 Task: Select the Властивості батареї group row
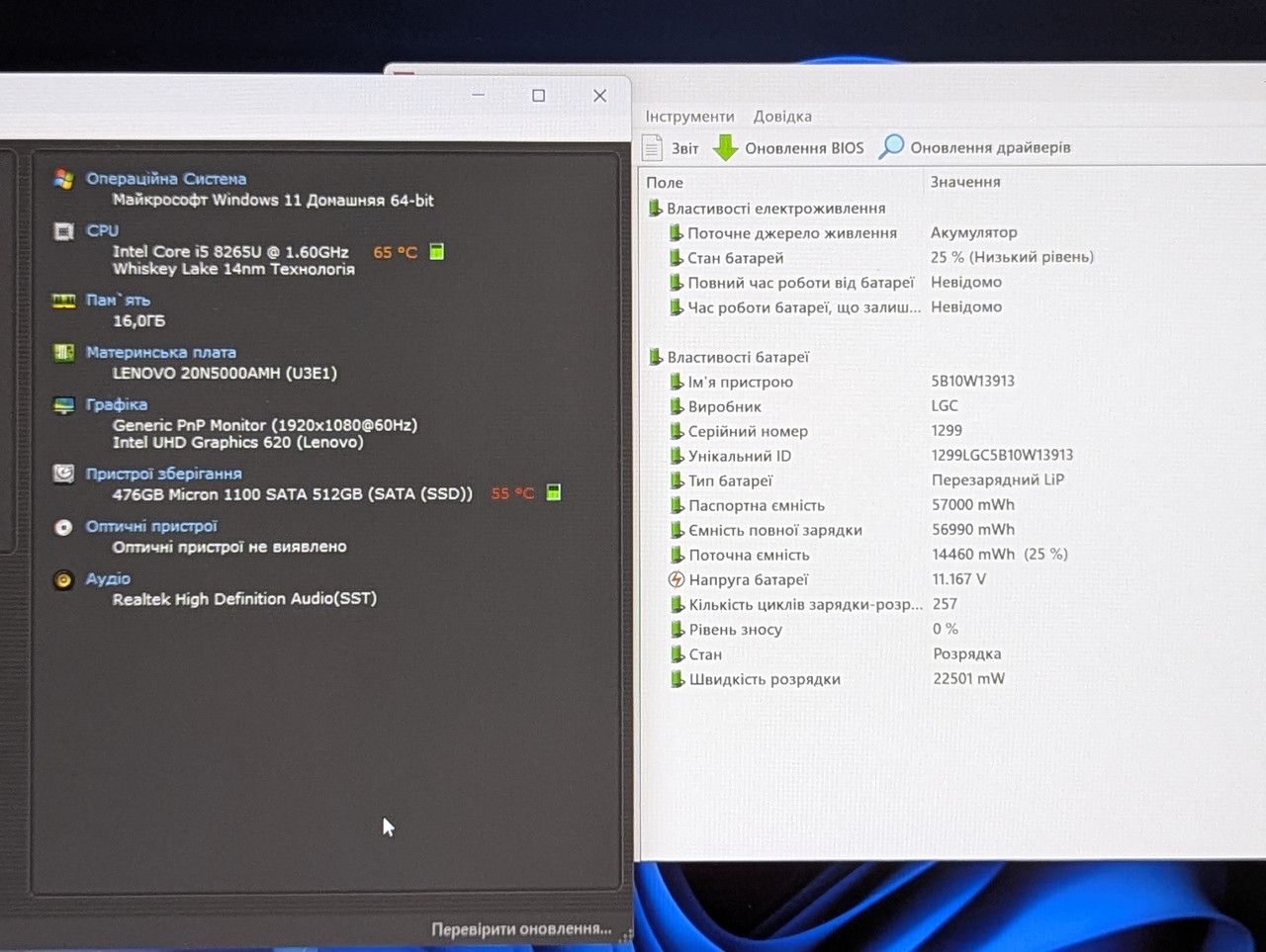(738, 357)
